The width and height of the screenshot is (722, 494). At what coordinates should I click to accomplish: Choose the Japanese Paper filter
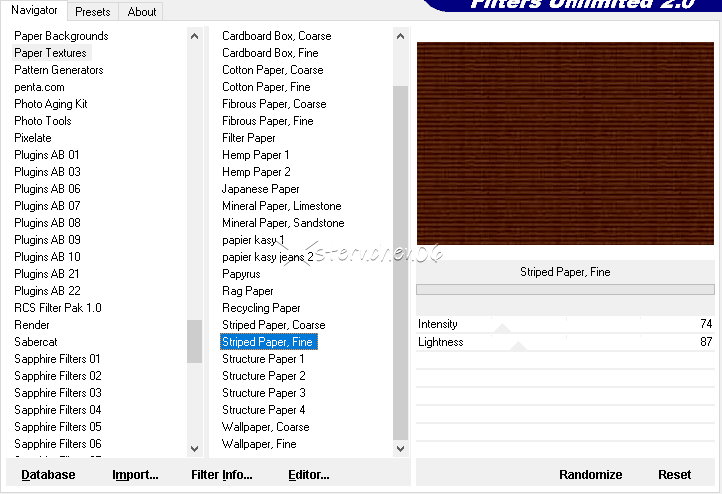[260, 189]
